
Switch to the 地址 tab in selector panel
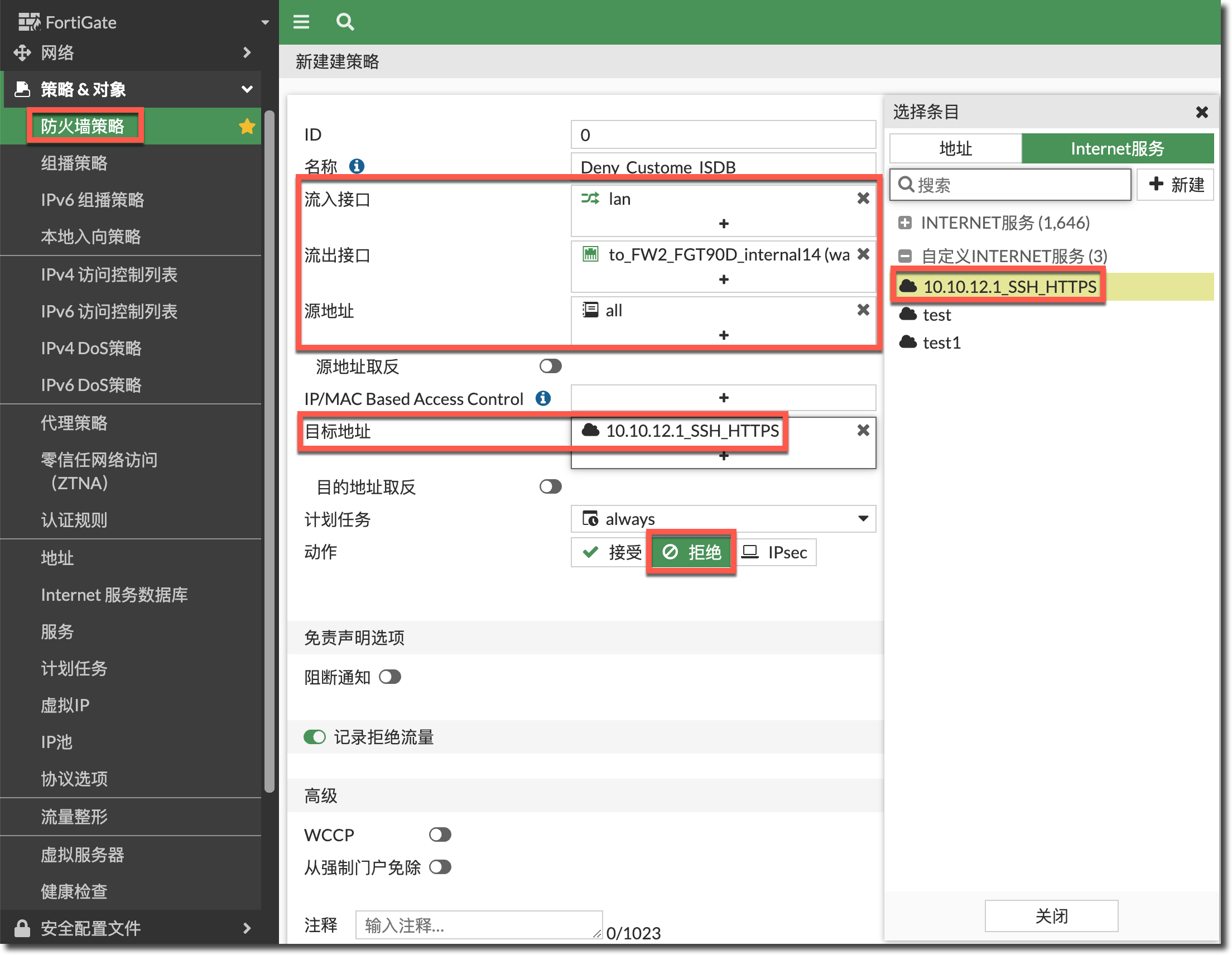click(955, 149)
